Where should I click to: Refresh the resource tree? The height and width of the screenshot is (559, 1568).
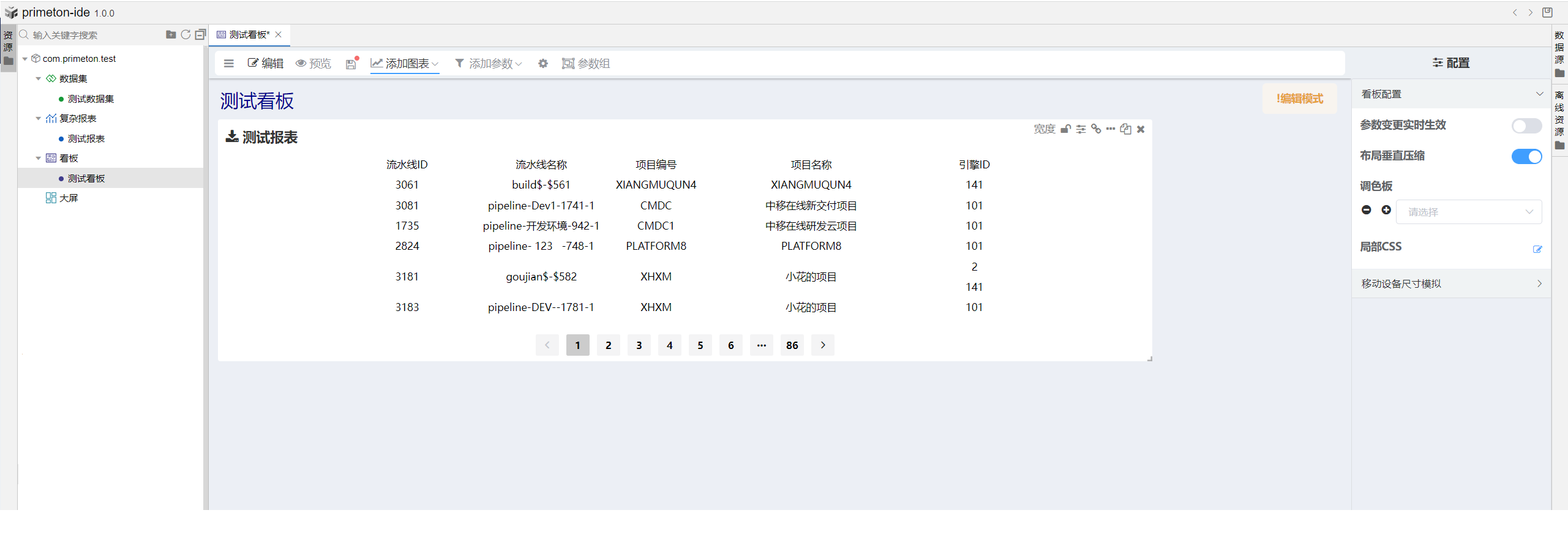186,35
